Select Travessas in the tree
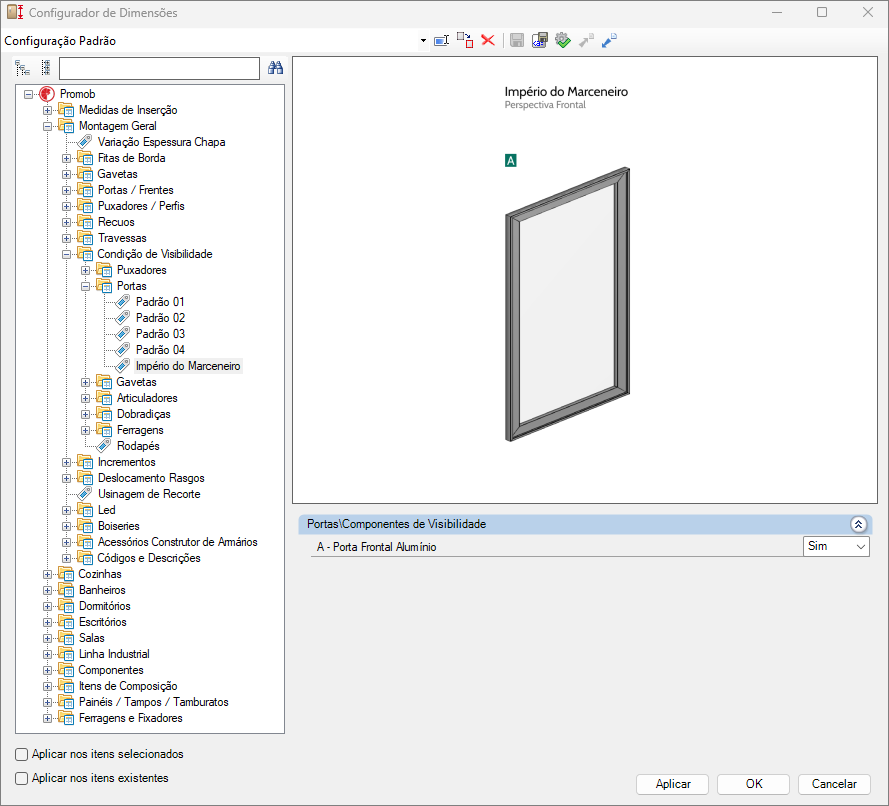This screenshot has width=889, height=806. pos(122,238)
